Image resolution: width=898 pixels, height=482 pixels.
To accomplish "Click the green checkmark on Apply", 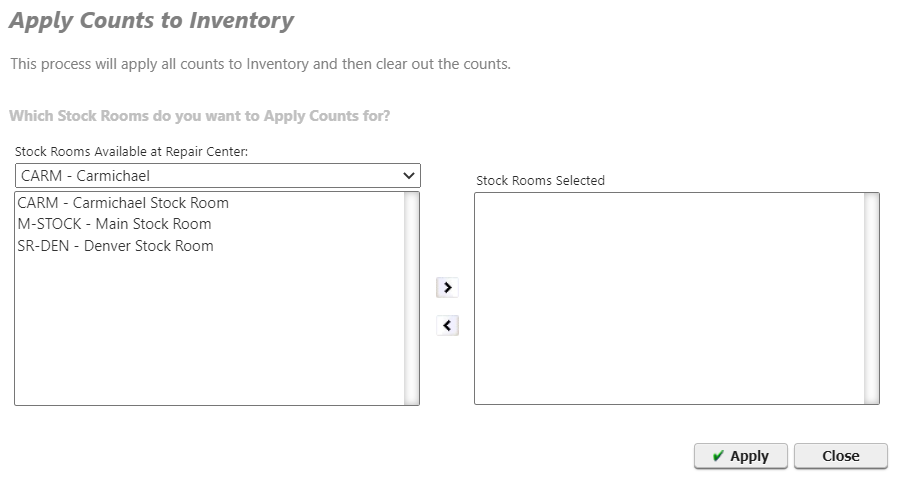I will [718, 456].
